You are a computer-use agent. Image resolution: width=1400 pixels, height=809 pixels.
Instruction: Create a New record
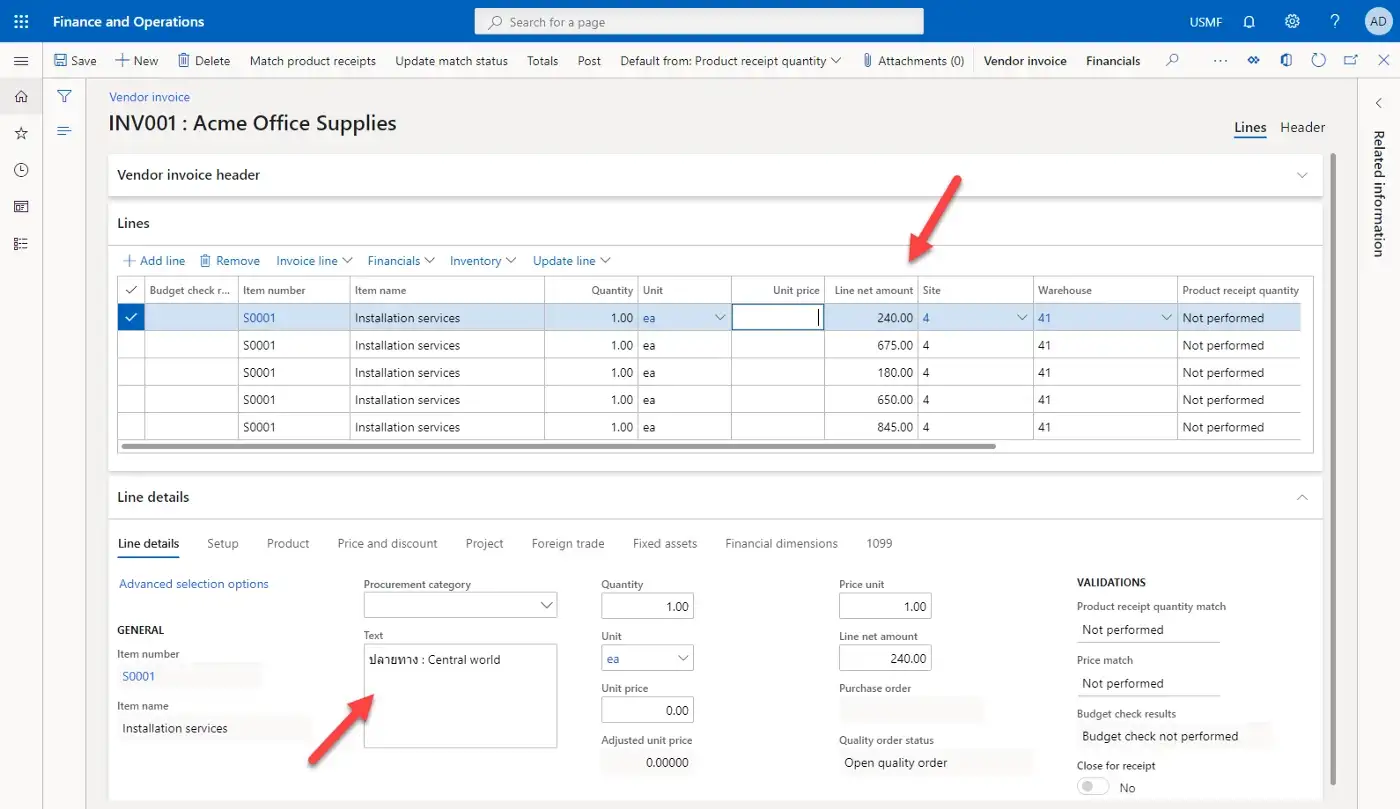pos(137,61)
